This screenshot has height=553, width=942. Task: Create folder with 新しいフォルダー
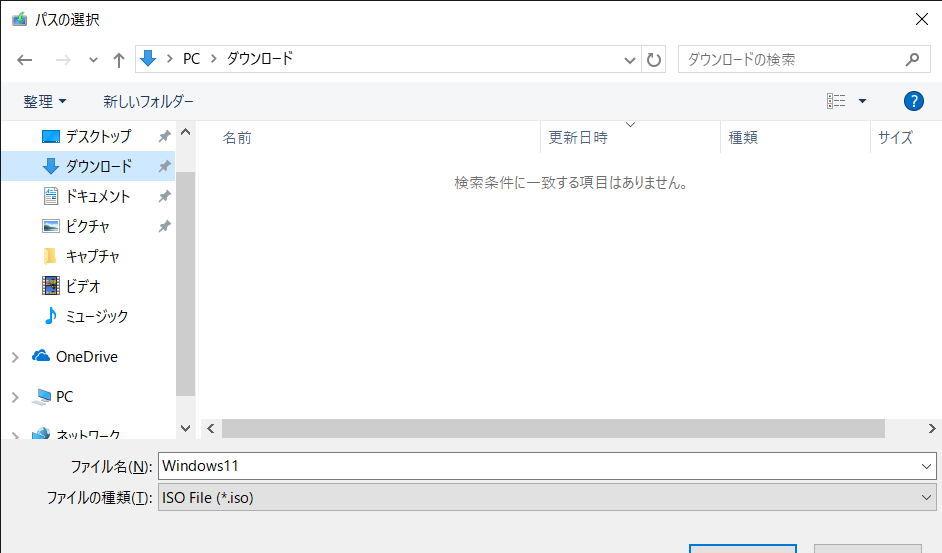click(148, 102)
